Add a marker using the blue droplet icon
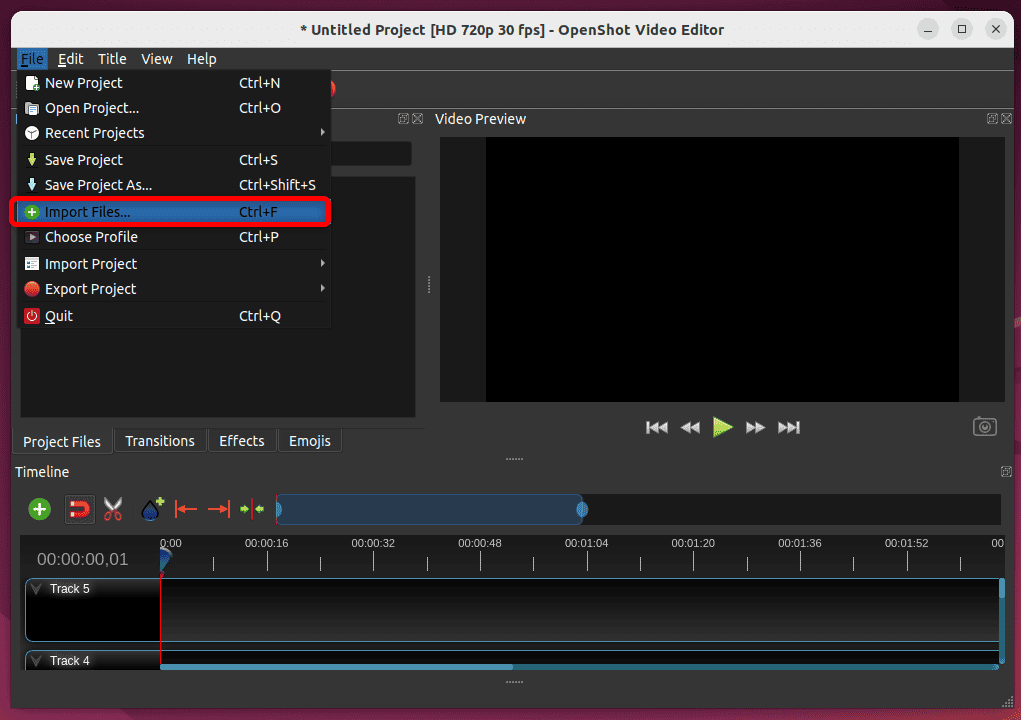 click(151, 509)
